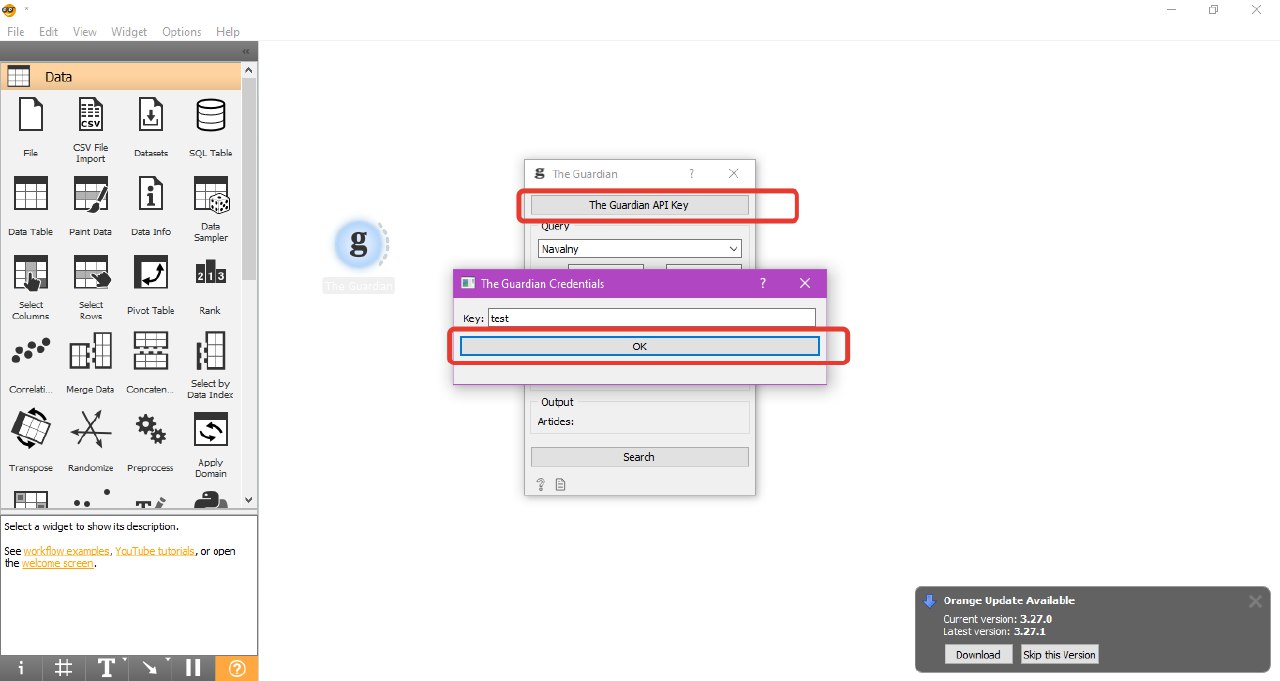1280x681 pixels.
Task: Click The Guardian API Key button
Action: tap(639, 205)
